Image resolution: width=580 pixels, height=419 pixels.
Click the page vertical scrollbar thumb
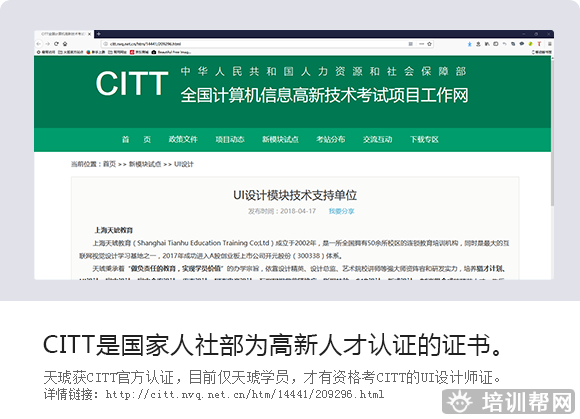553,133
